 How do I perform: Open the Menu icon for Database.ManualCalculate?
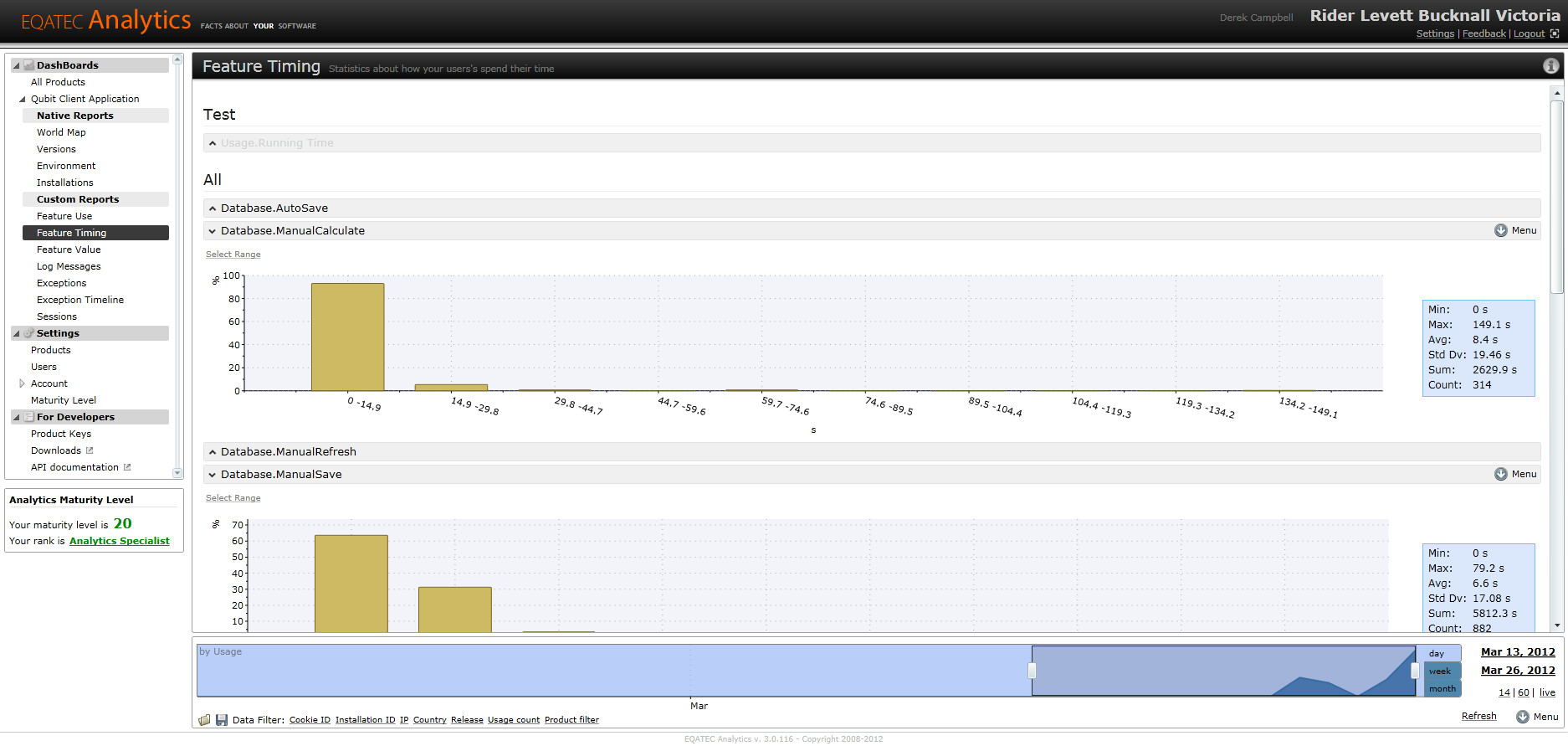point(1501,230)
